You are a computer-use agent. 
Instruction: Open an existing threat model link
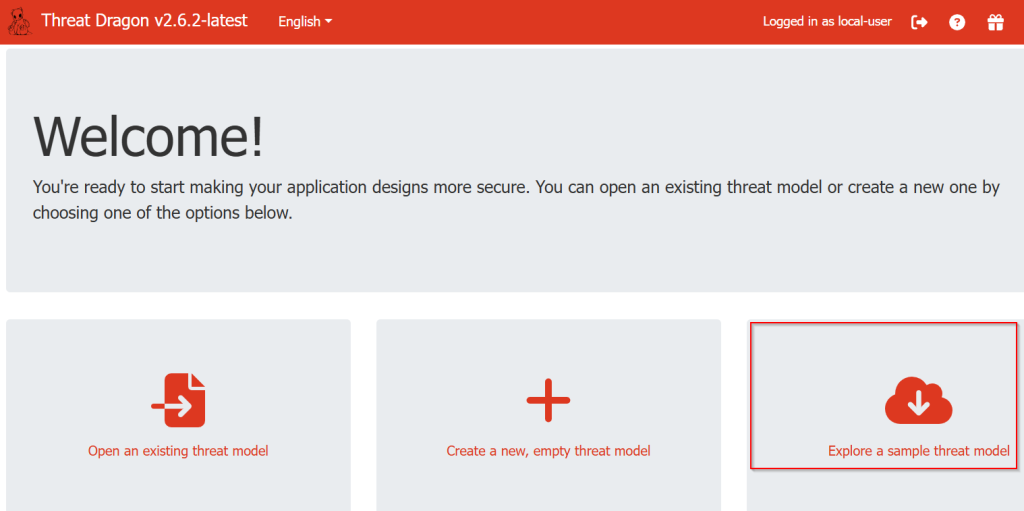(178, 451)
